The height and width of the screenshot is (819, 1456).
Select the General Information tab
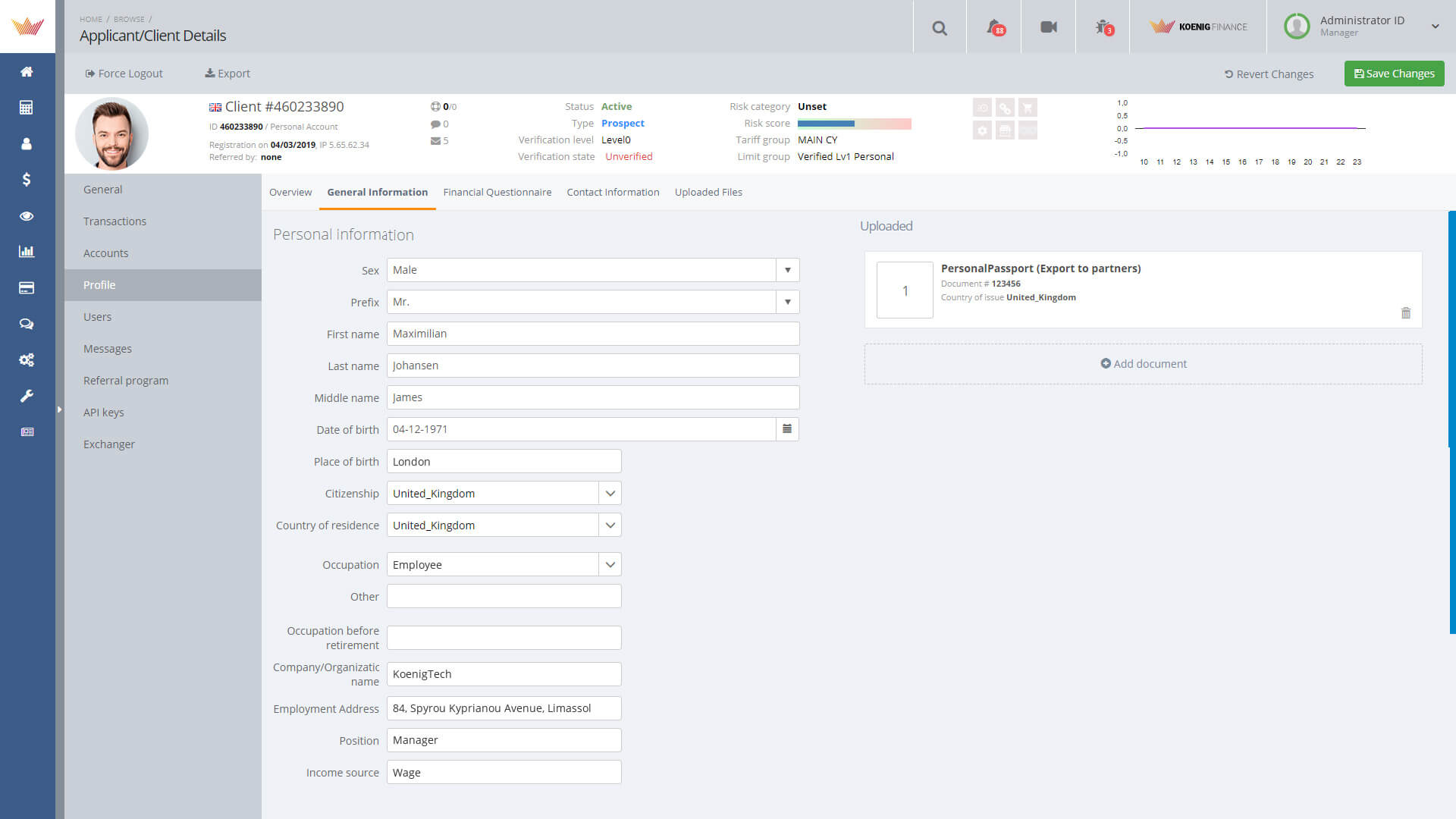[378, 193]
